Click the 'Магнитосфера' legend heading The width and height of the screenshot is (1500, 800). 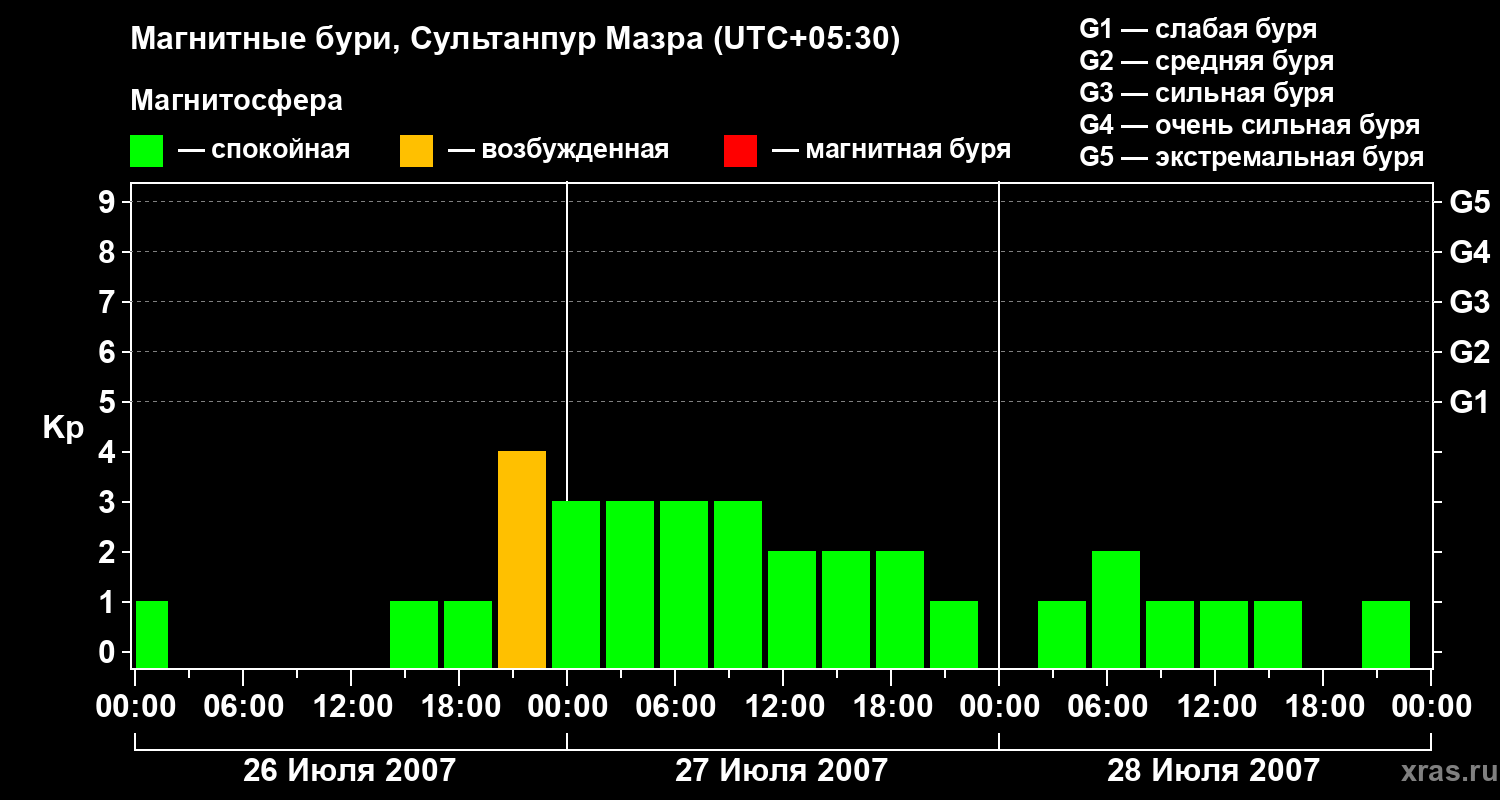pos(237,101)
